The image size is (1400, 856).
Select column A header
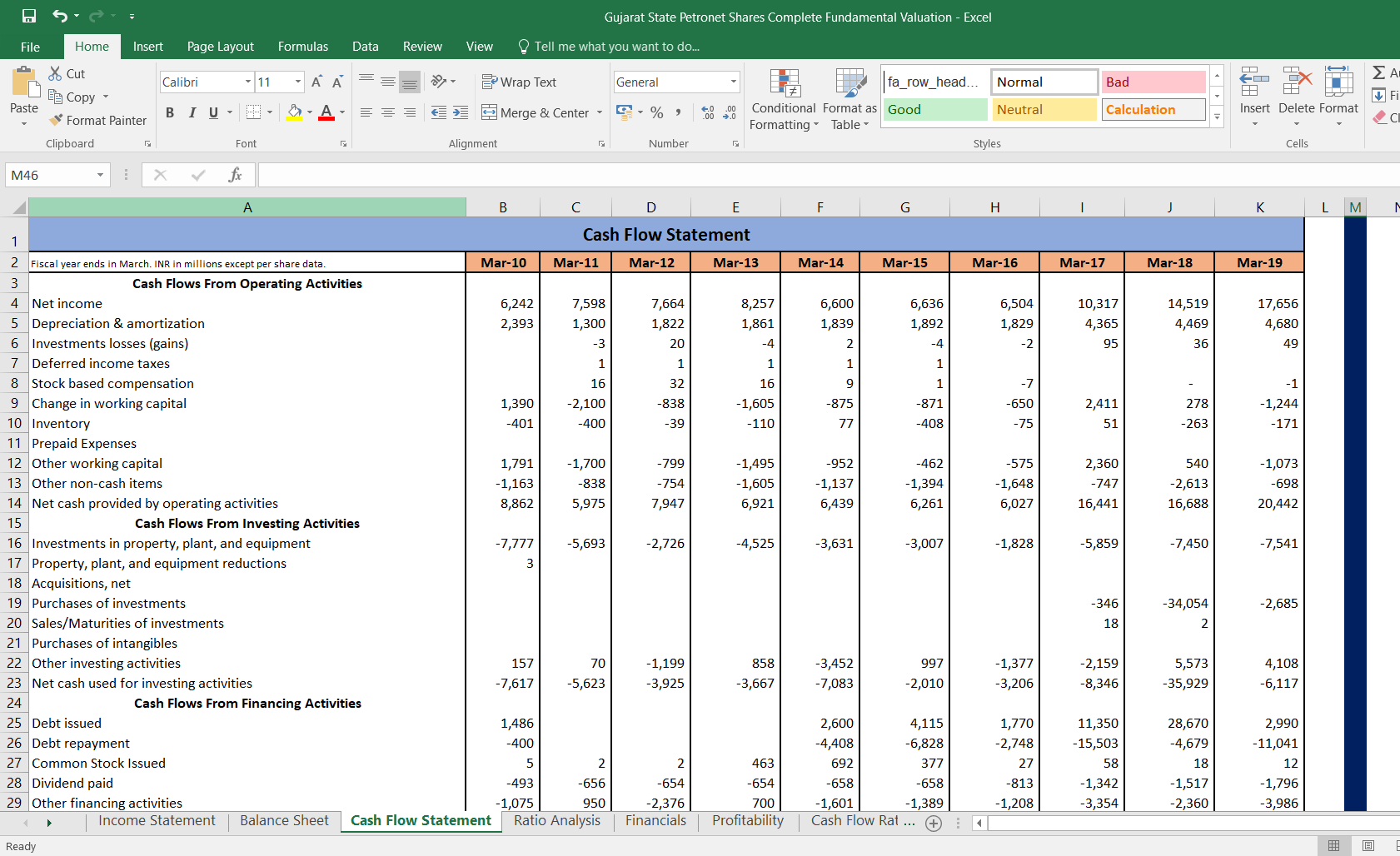pos(247,207)
